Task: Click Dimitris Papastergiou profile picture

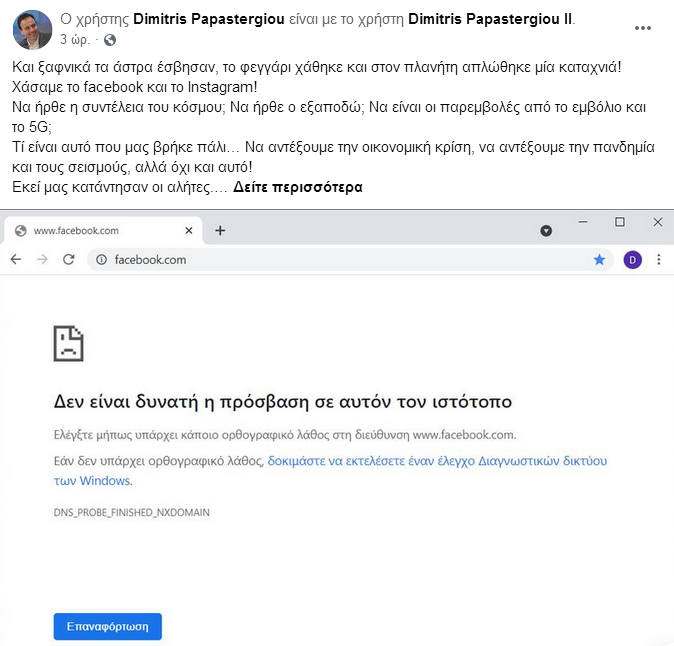Action: (x=33, y=30)
